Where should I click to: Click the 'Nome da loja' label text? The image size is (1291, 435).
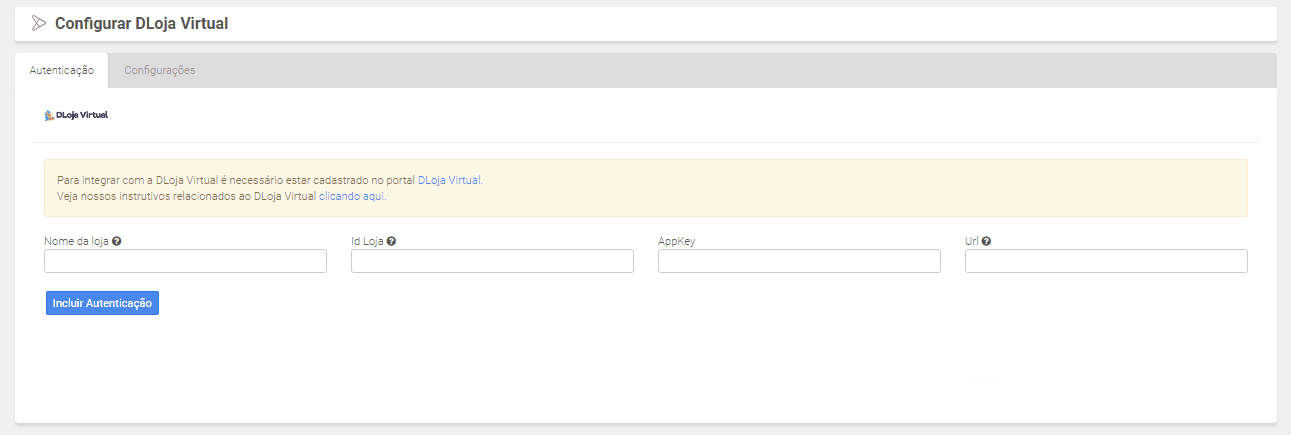[76, 241]
